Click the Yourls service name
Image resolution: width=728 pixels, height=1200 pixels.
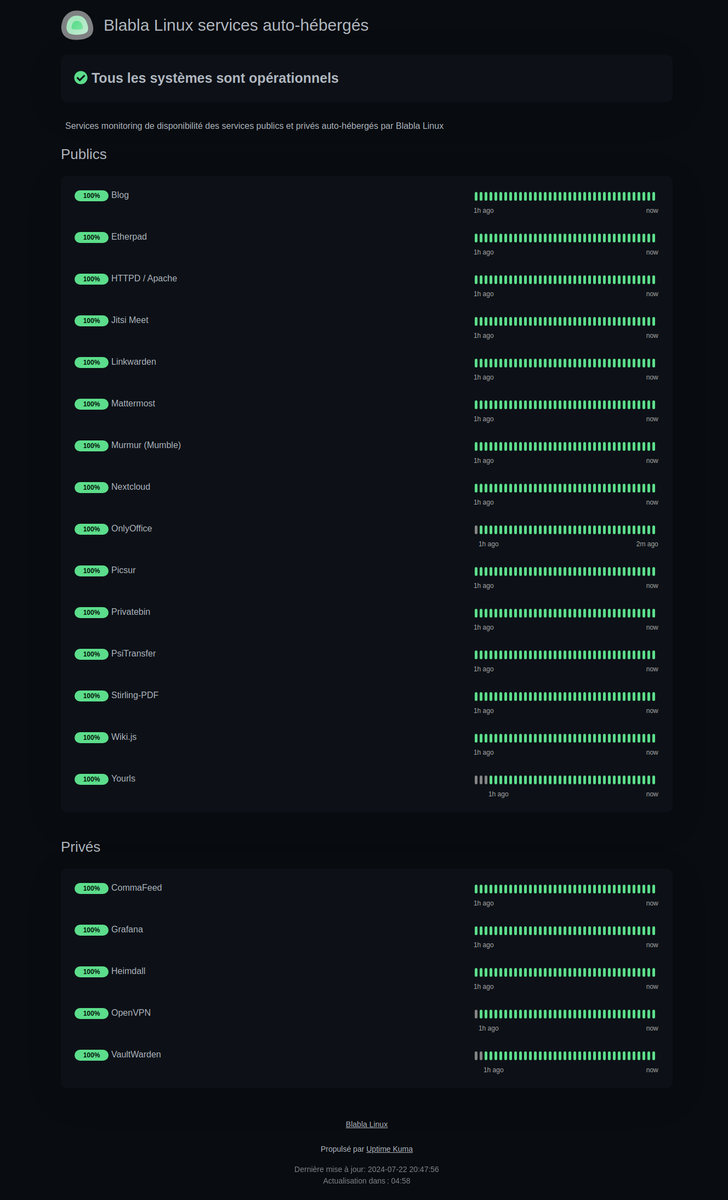123,779
